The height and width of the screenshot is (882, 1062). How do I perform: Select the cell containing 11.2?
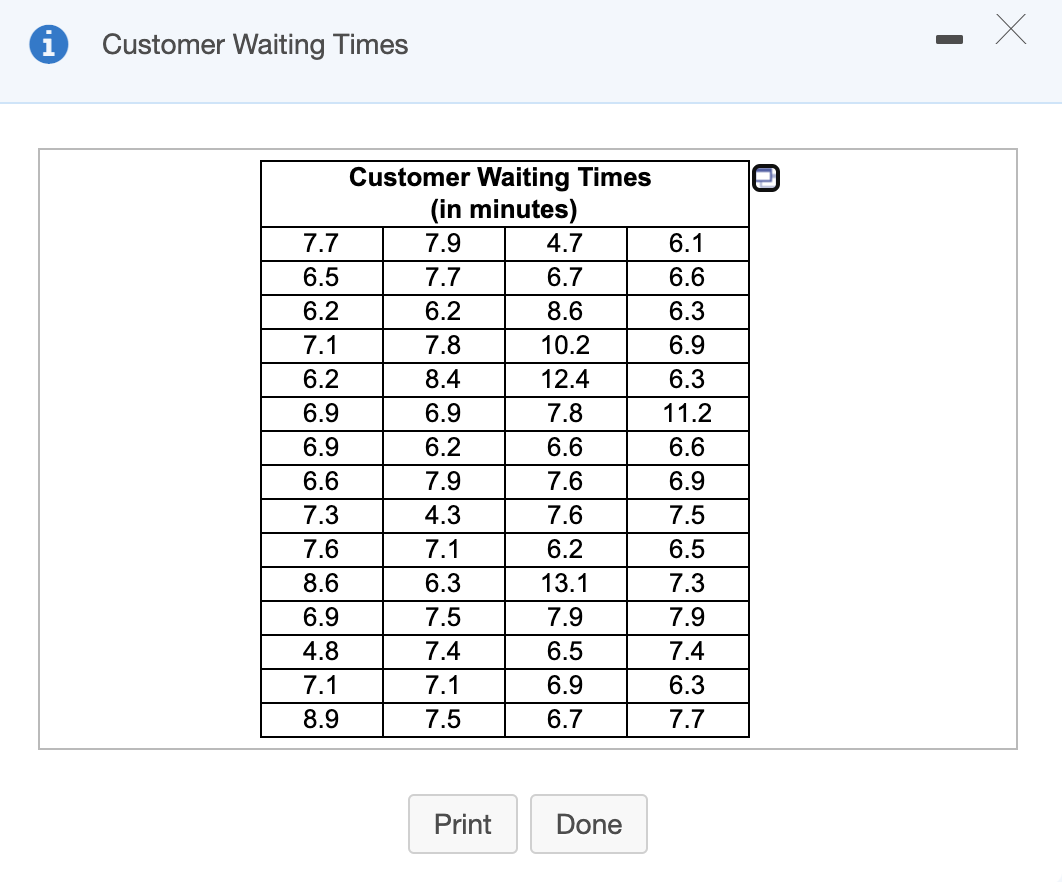pos(687,413)
